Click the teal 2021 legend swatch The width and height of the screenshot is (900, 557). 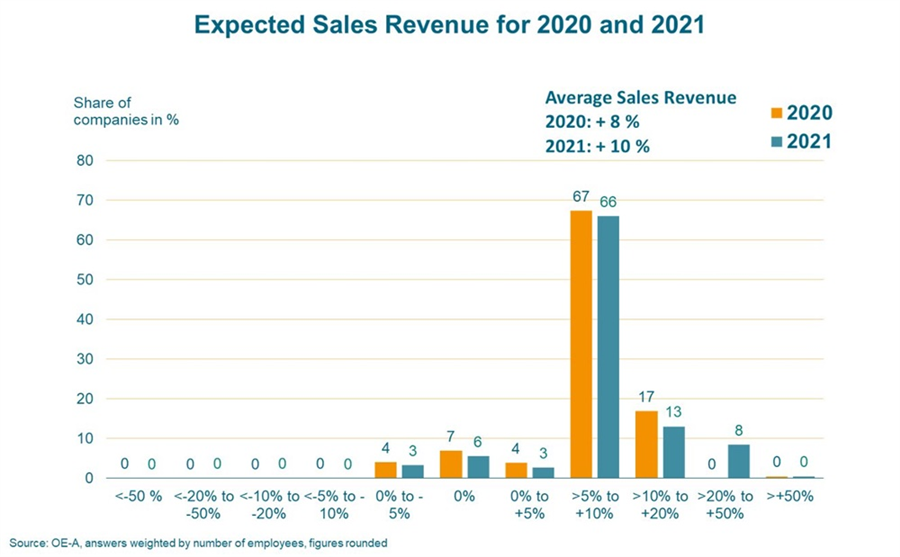777,141
